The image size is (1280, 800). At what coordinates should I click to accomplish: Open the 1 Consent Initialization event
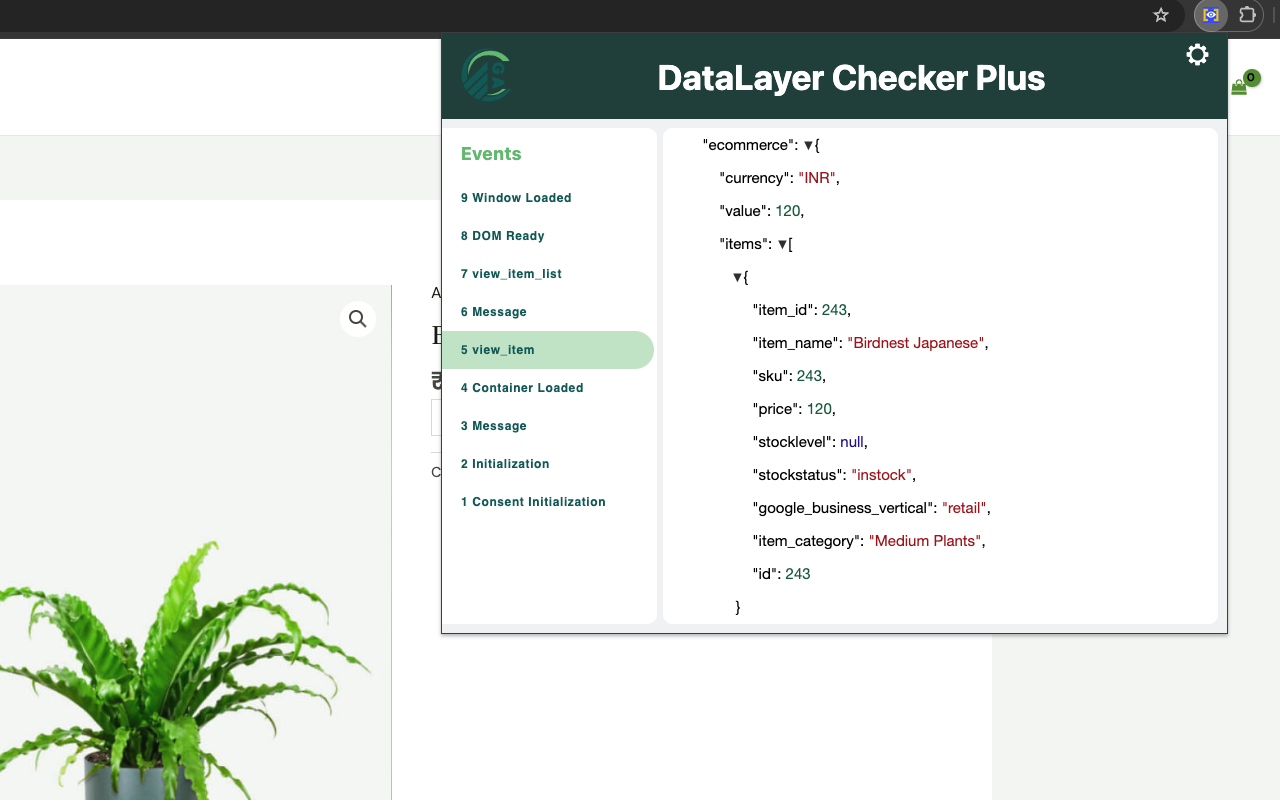[532, 501]
